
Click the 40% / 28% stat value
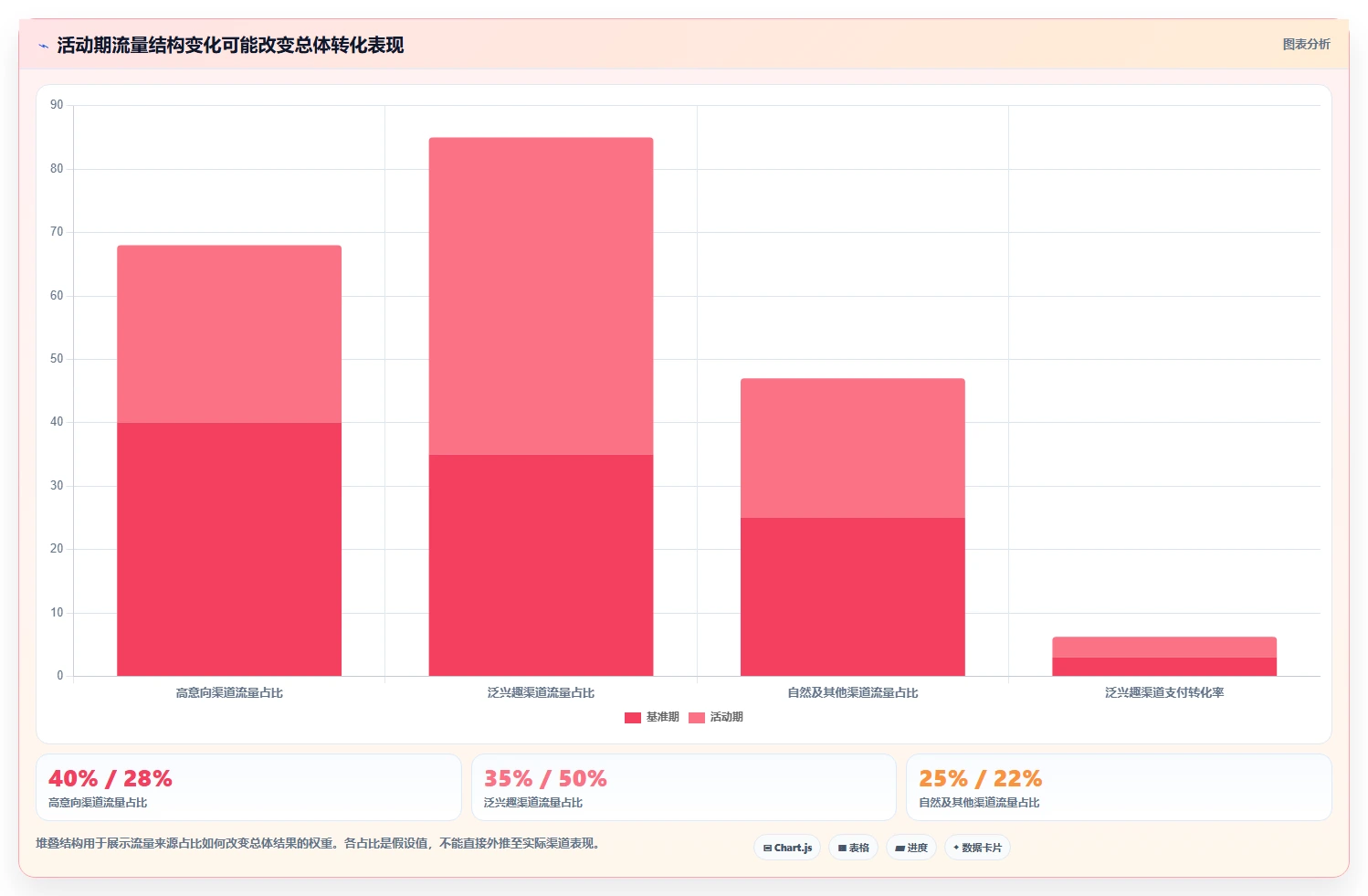[110, 778]
